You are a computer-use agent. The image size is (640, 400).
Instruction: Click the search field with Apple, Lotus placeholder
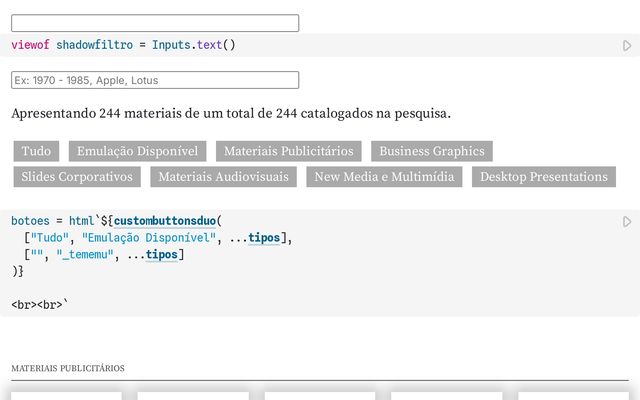(x=155, y=80)
